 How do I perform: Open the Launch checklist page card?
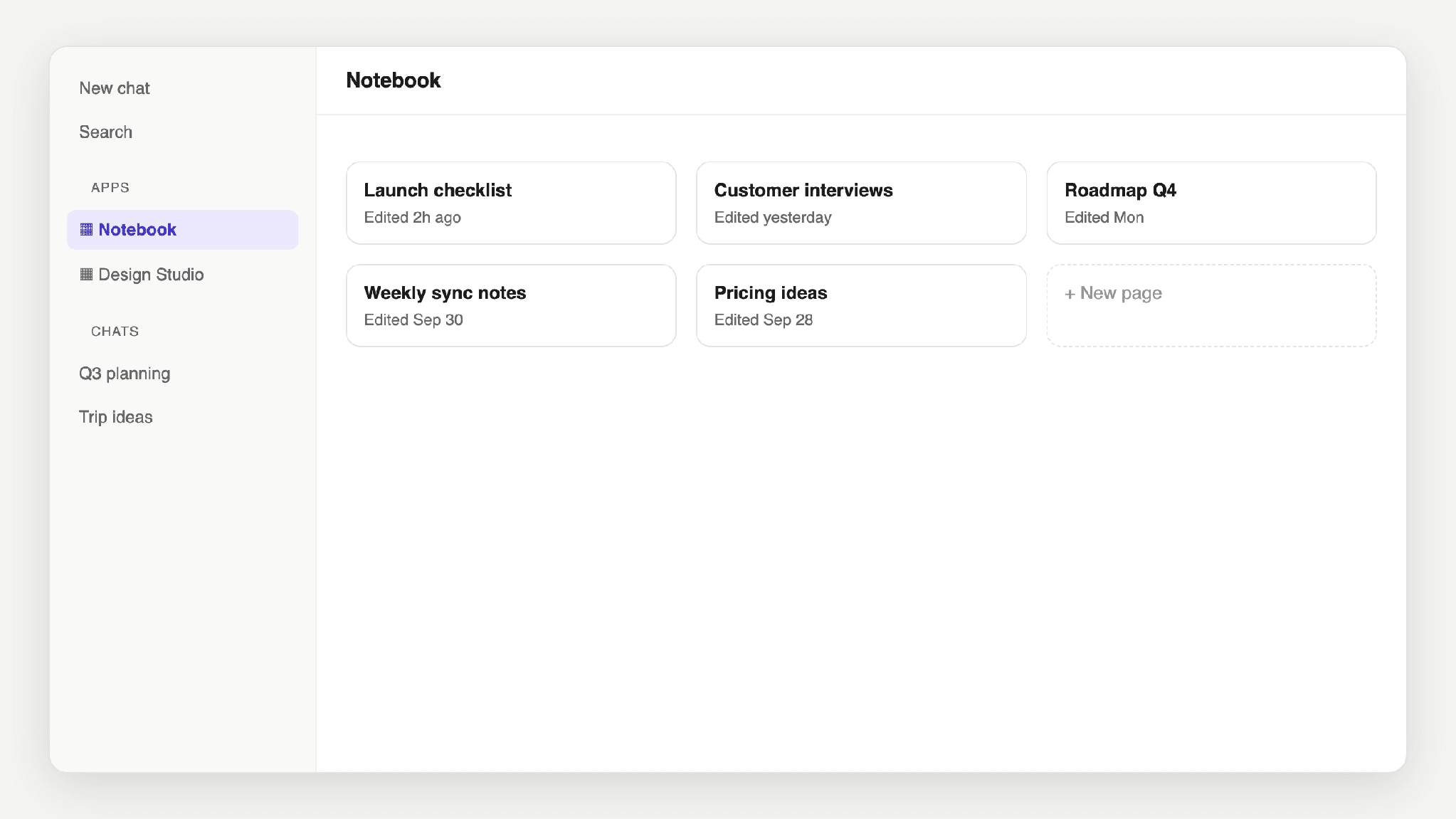pyautogui.click(x=511, y=203)
